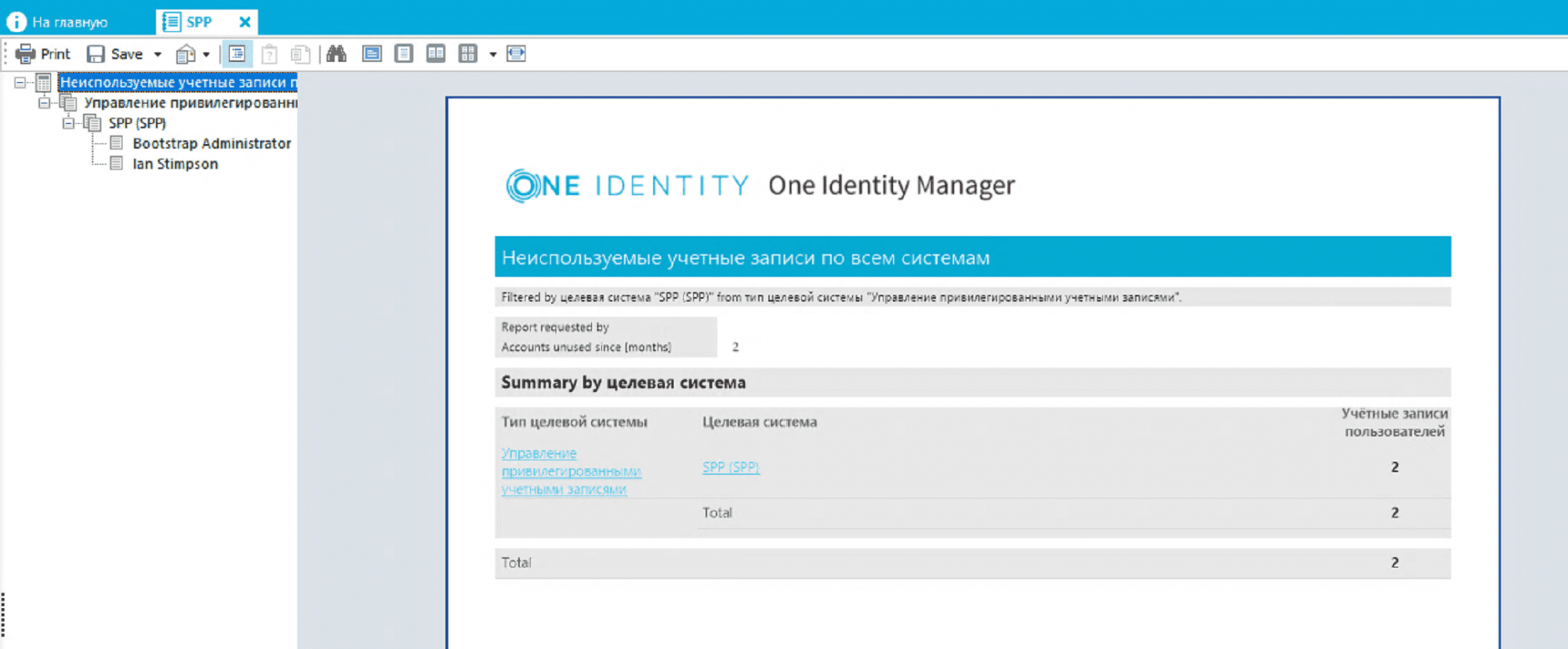Select two-page continuous view icon
Viewport: 1568px width, 649px height.
click(436, 54)
